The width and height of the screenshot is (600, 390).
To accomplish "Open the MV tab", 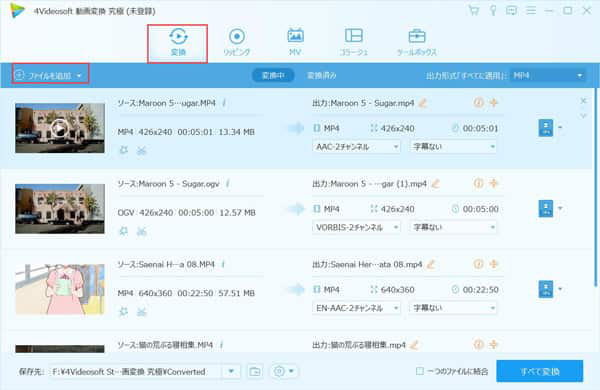I will click(295, 42).
